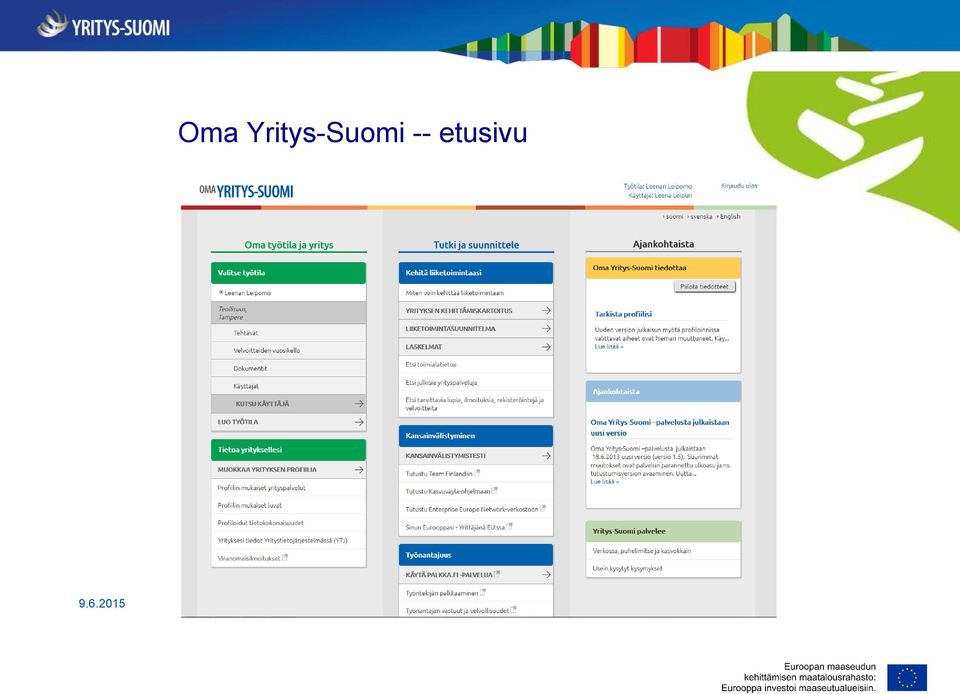Click the EU flag emblem at the bottom
The width and height of the screenshot is (960, 694).
907,677
